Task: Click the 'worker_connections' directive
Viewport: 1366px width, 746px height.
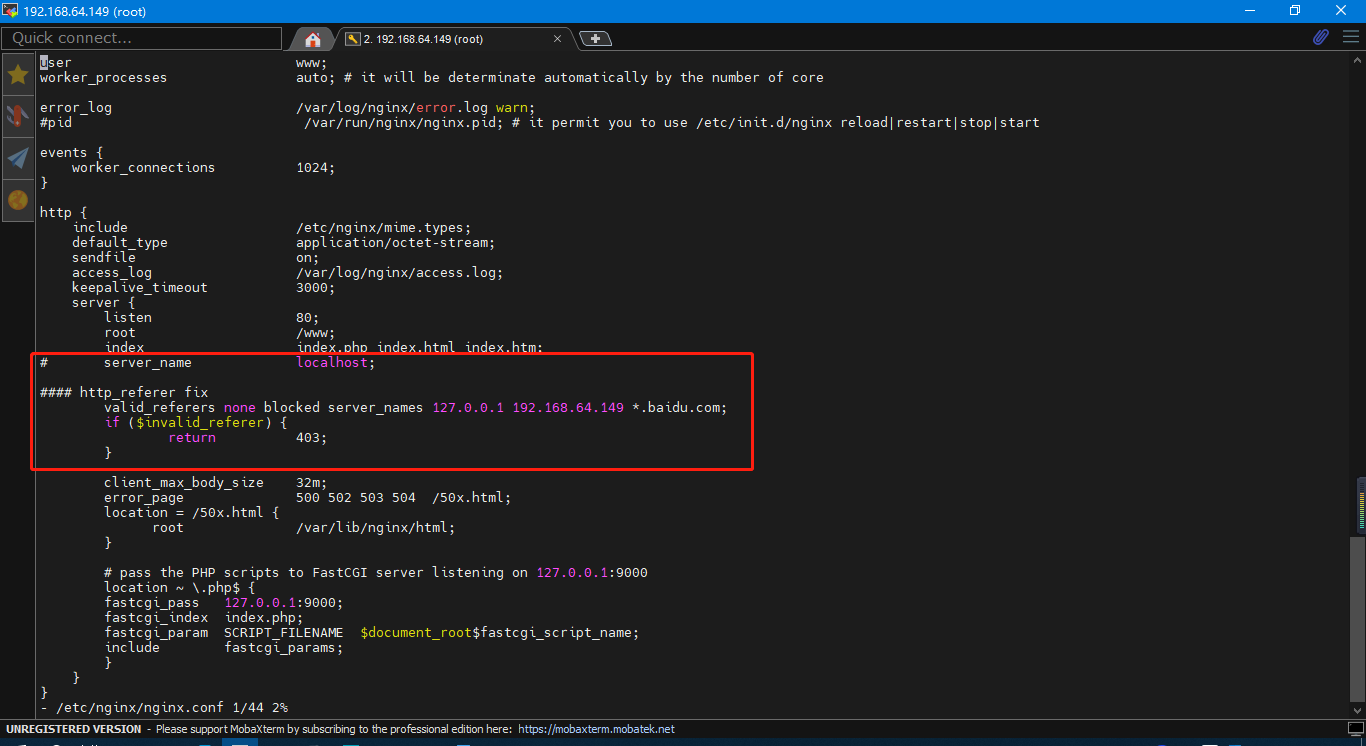Action: pos(143,167)
